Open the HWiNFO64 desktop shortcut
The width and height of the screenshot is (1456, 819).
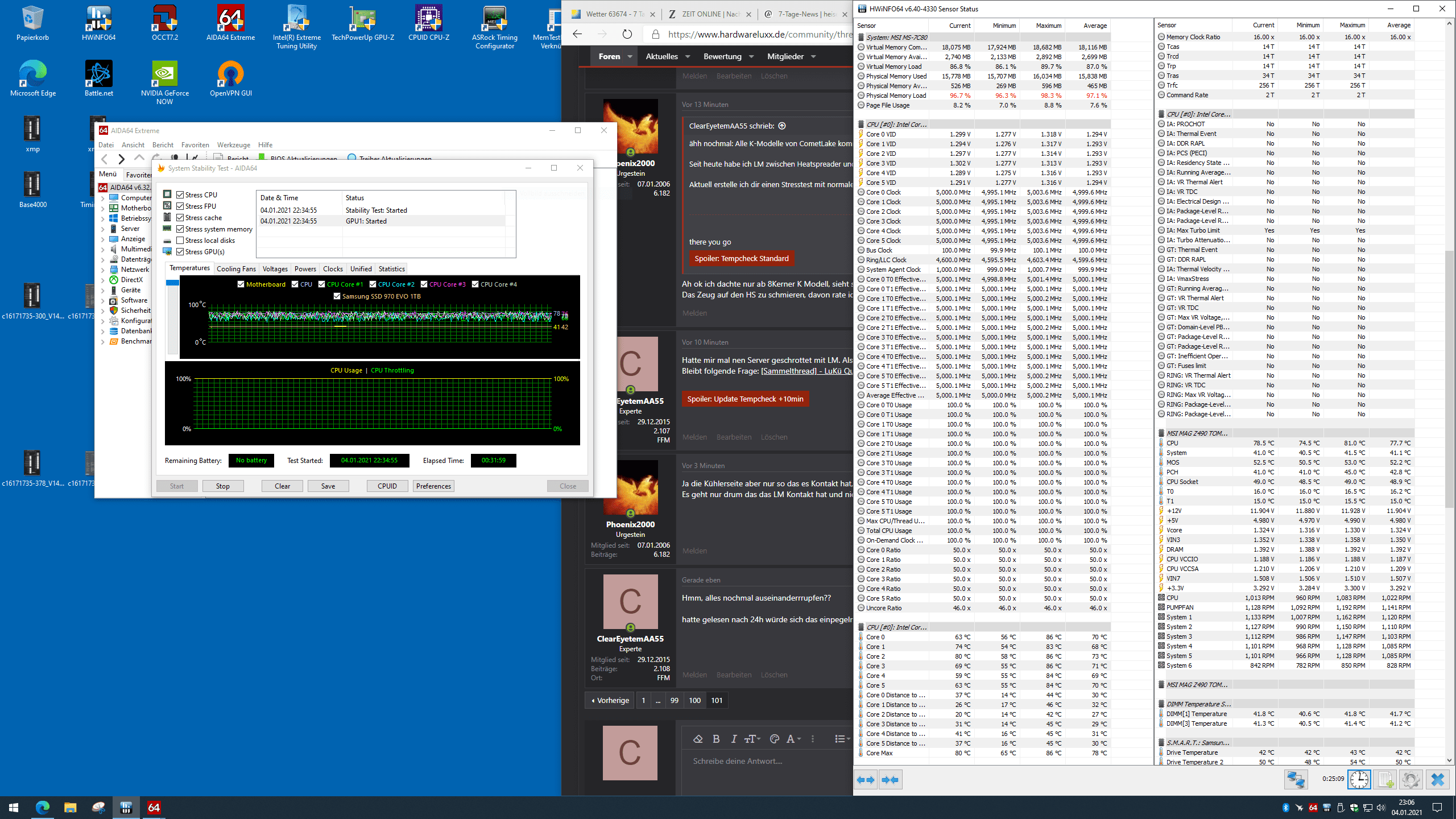[x=98, y=23]
